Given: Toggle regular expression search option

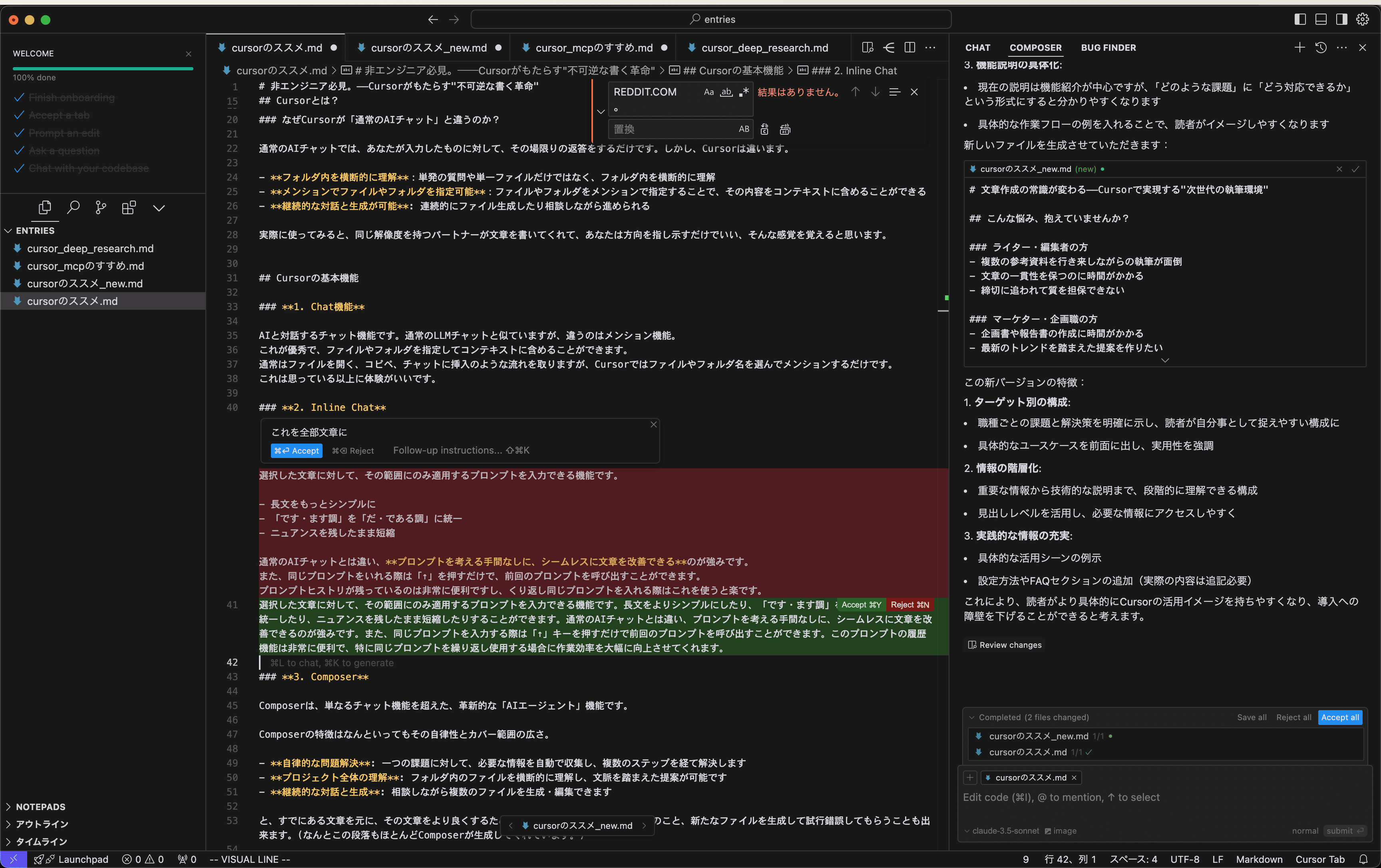Looking at the screenshot, I should coord(744,92).
